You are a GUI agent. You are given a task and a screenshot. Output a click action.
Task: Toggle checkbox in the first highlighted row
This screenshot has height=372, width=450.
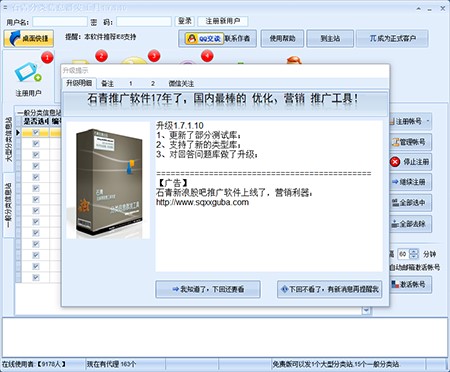(36, 133)
